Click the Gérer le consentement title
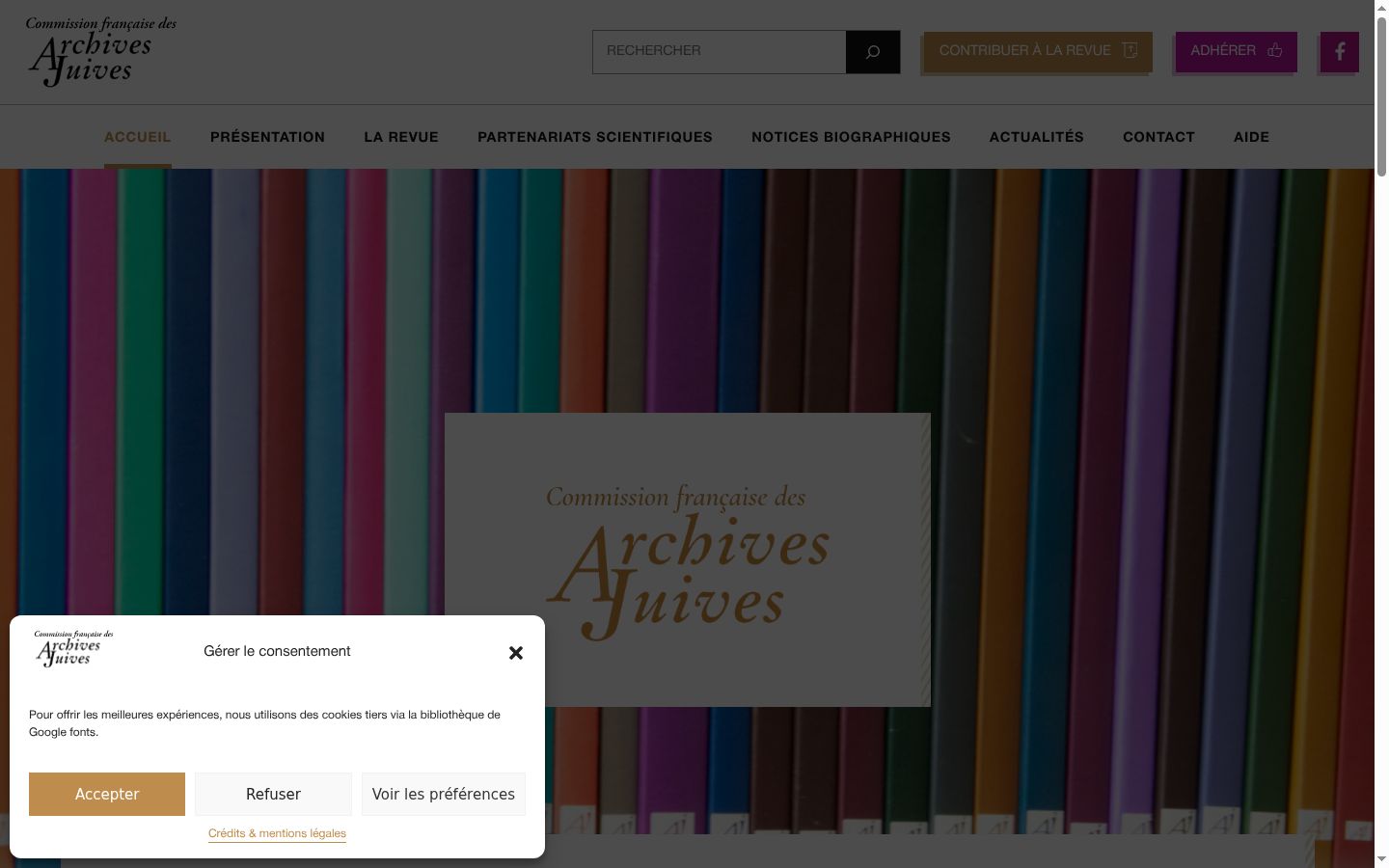The image size is (1389, 868). coord(277,651)
